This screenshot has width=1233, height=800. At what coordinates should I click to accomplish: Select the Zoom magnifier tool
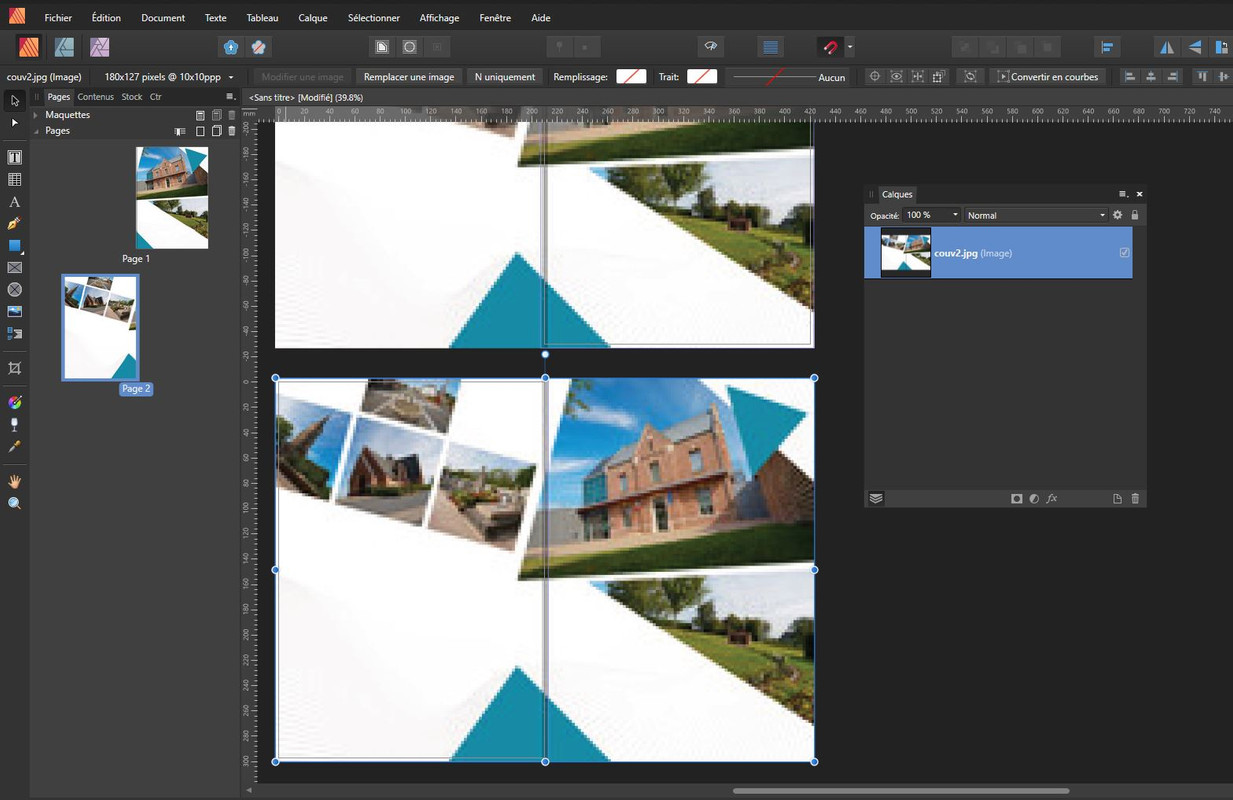[x=15, y=504]
